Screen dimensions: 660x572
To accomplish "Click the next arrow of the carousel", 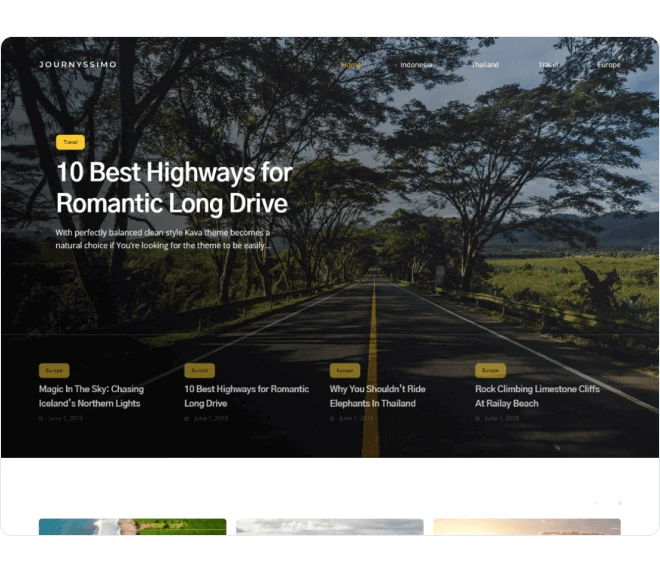I will 619,503.
